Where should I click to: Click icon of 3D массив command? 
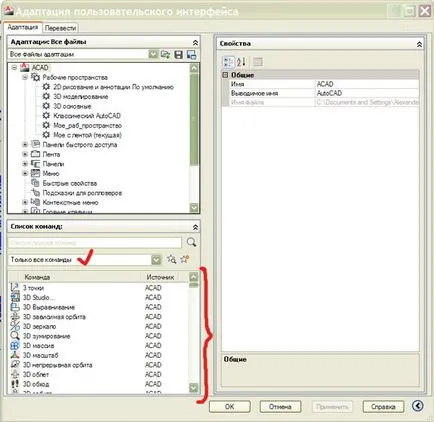coord(15,345)
